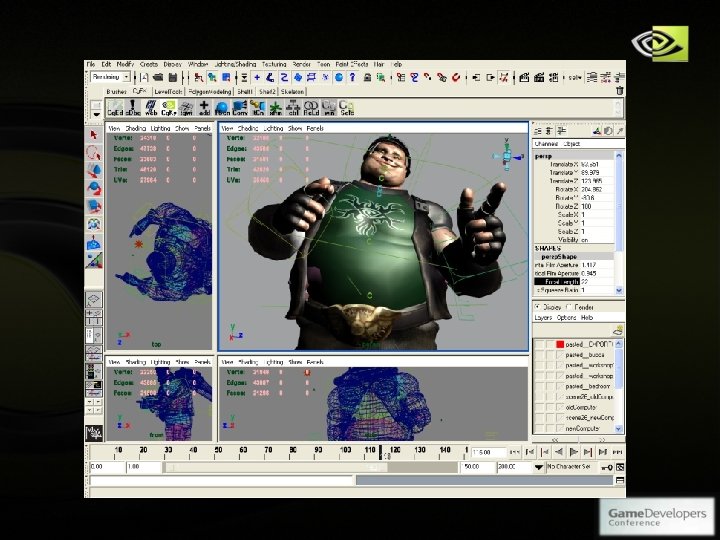Select the Render radio button
Viewport: 720px width, 540px height.
point(569,307)
